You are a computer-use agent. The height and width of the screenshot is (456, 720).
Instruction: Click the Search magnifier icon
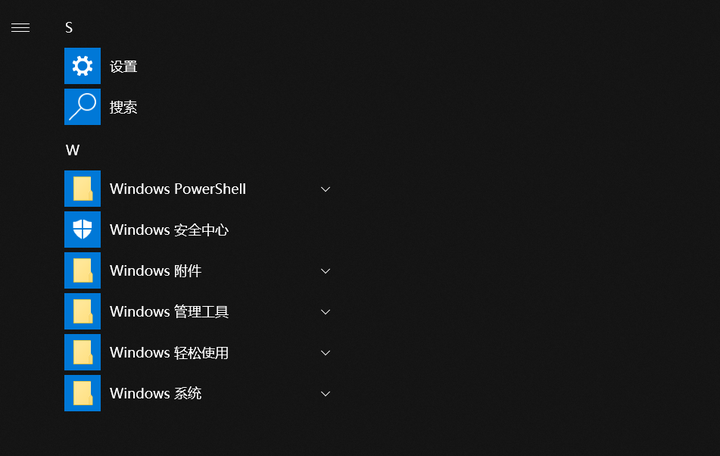point(83,107)
